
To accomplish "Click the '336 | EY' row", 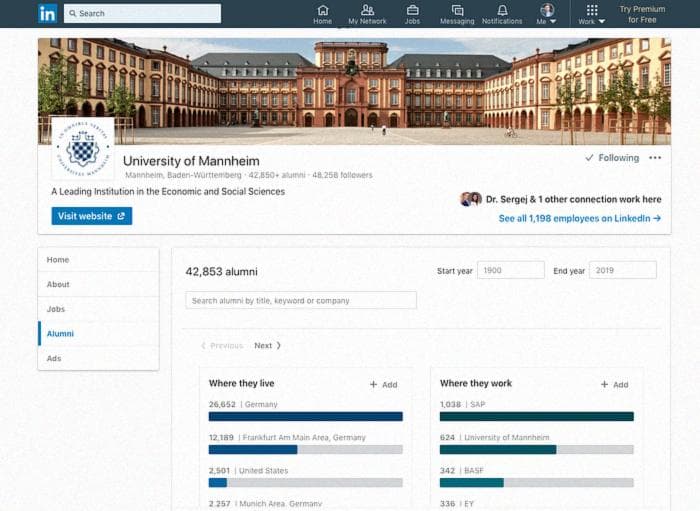I will pos(457,504).
